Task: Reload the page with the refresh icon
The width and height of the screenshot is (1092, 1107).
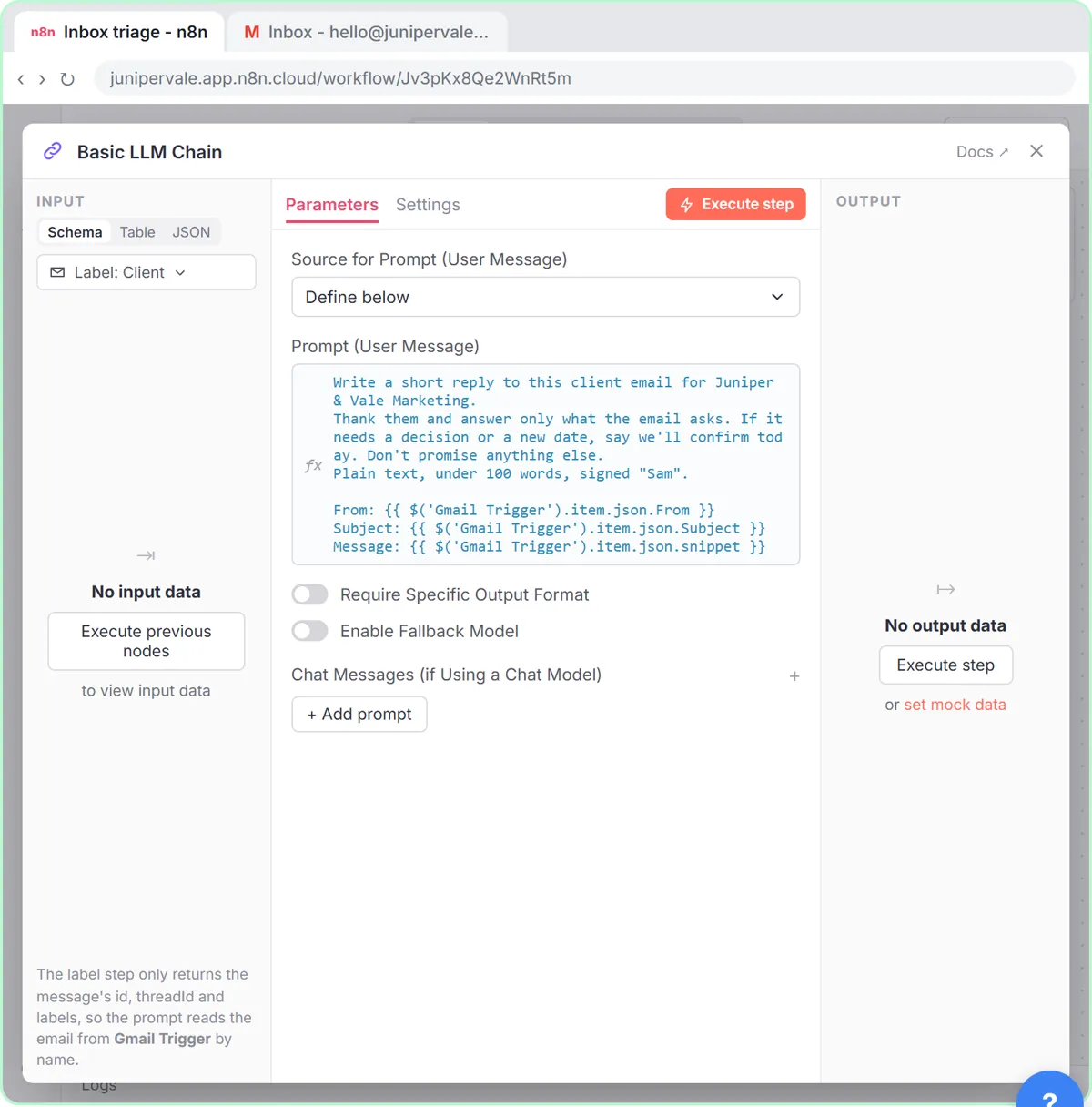Action: tap(67, 79)
